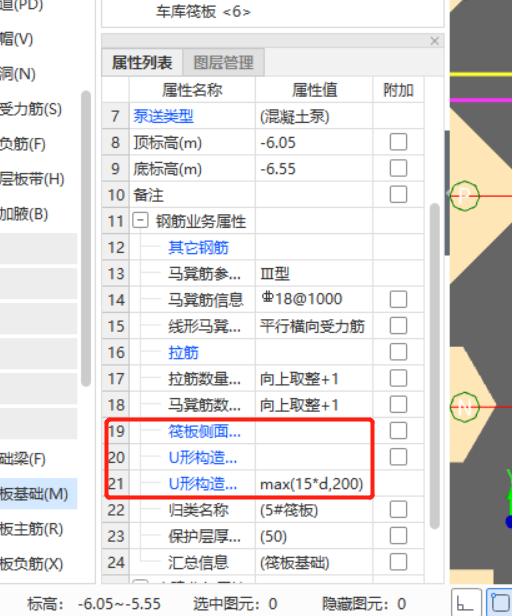Select 帽(V) in the left list
The height and width of the screenshot is (616, 512).
(17, 39)
